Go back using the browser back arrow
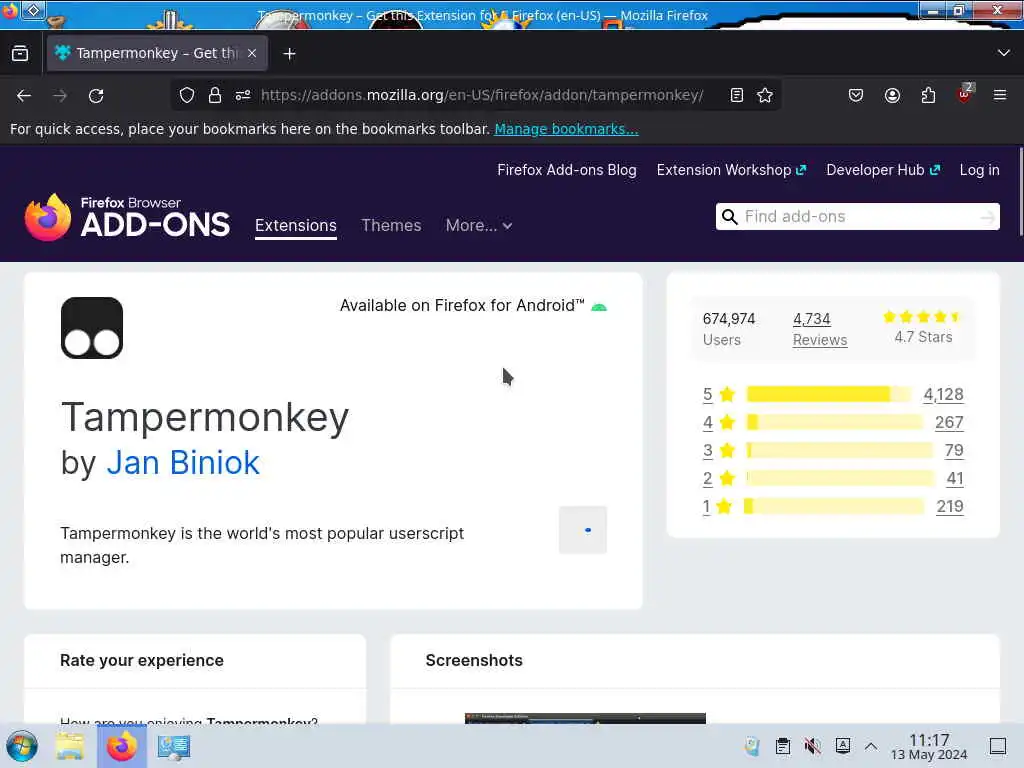The height and width of the screenshot is (768, 1024). point(24,96)
